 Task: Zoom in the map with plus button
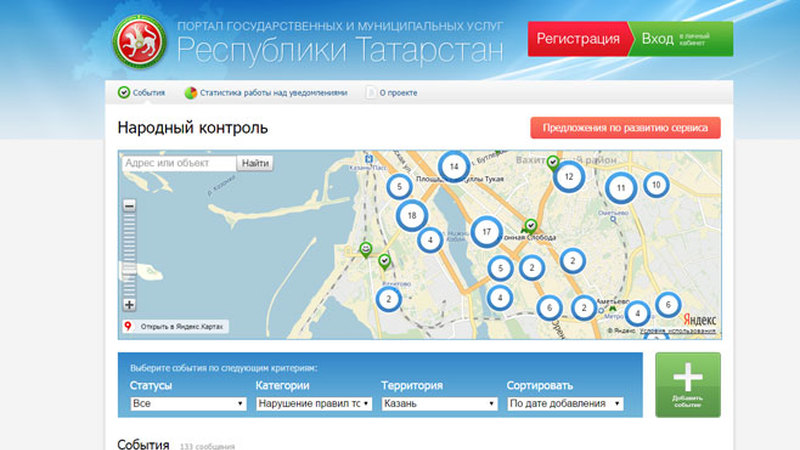pos(129,304)
